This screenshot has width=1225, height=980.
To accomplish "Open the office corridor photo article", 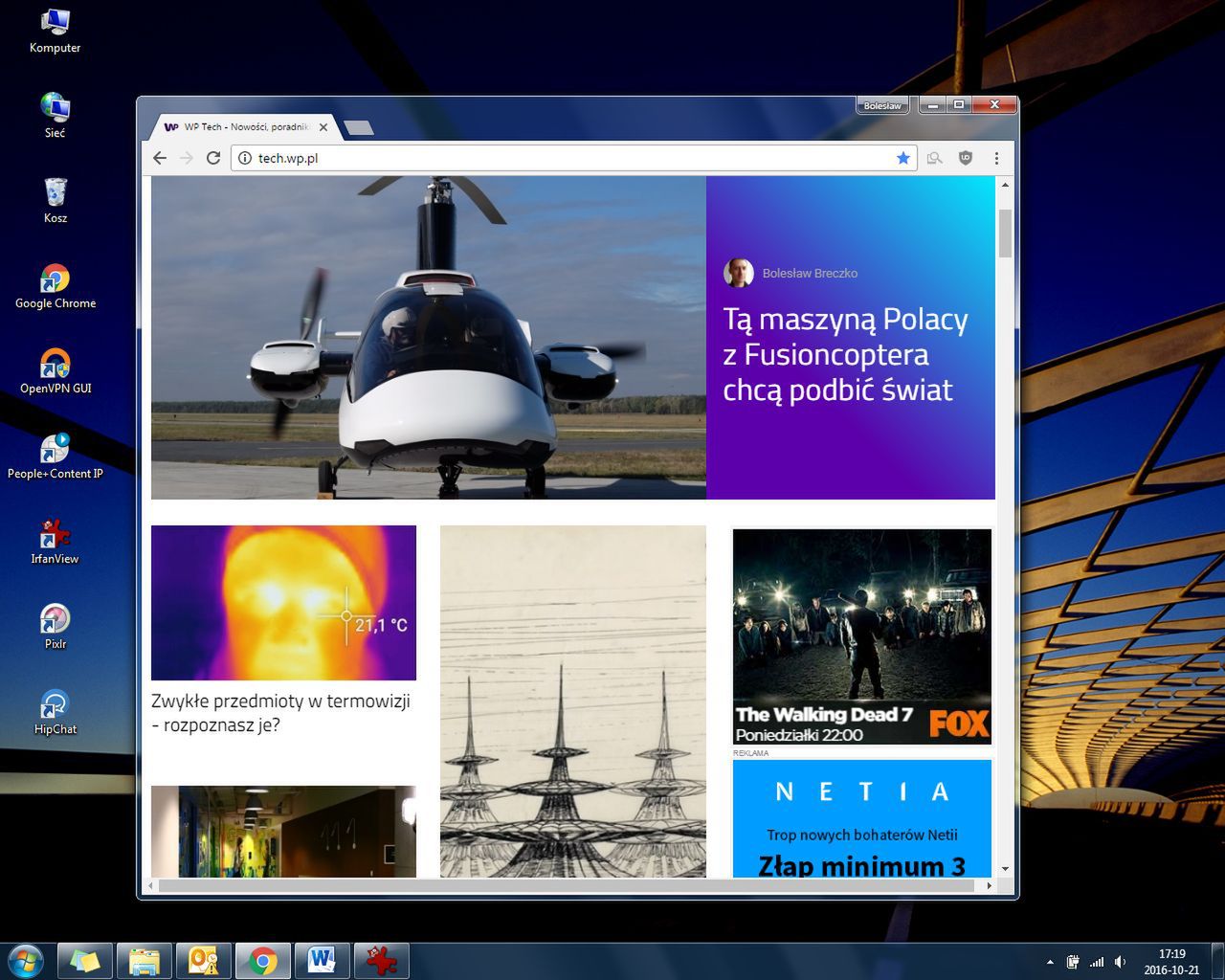I will 283,832.
